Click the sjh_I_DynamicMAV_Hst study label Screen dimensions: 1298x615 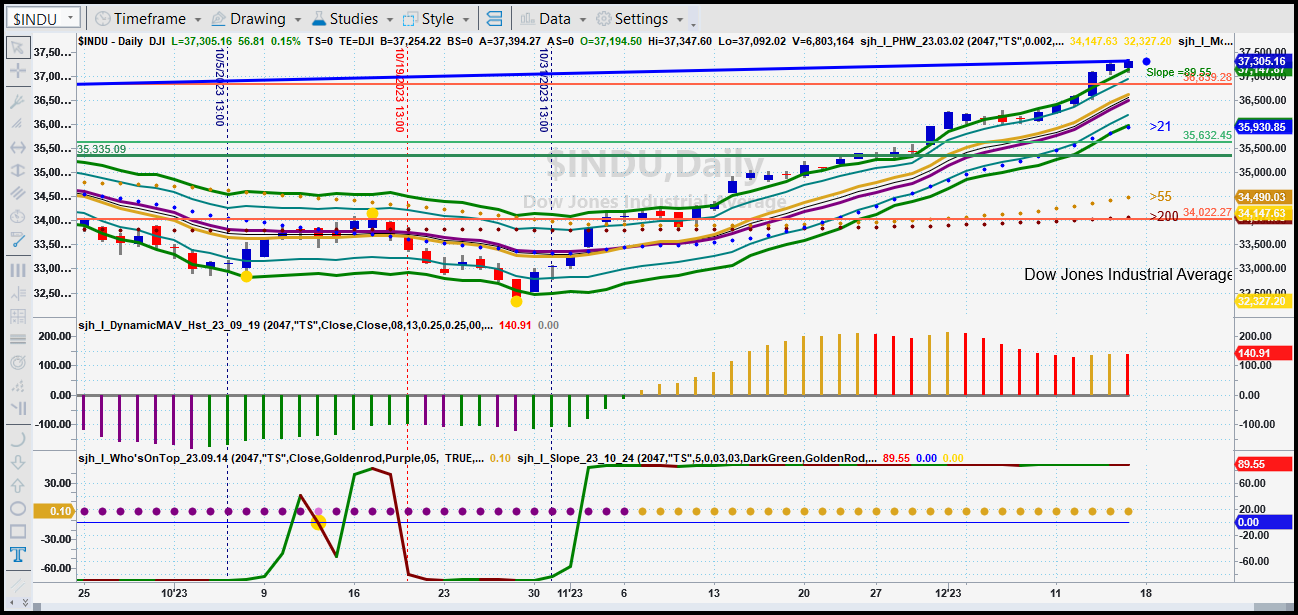point(284,325)
